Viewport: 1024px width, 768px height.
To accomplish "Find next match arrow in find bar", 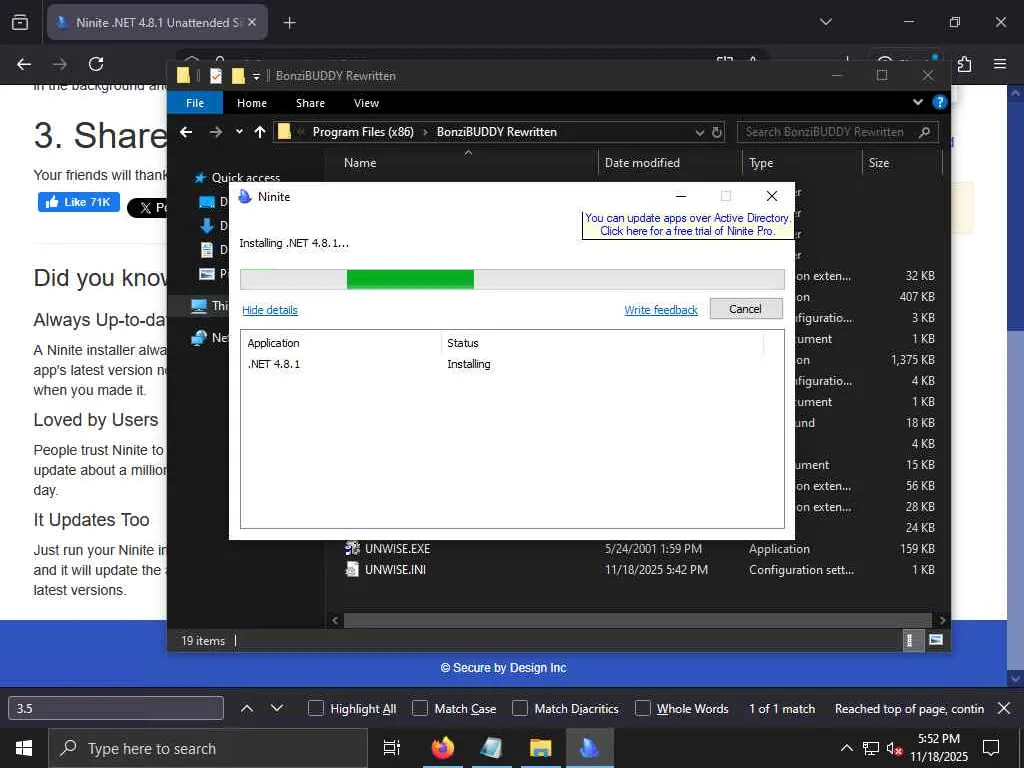I will (x=277, y=708).
